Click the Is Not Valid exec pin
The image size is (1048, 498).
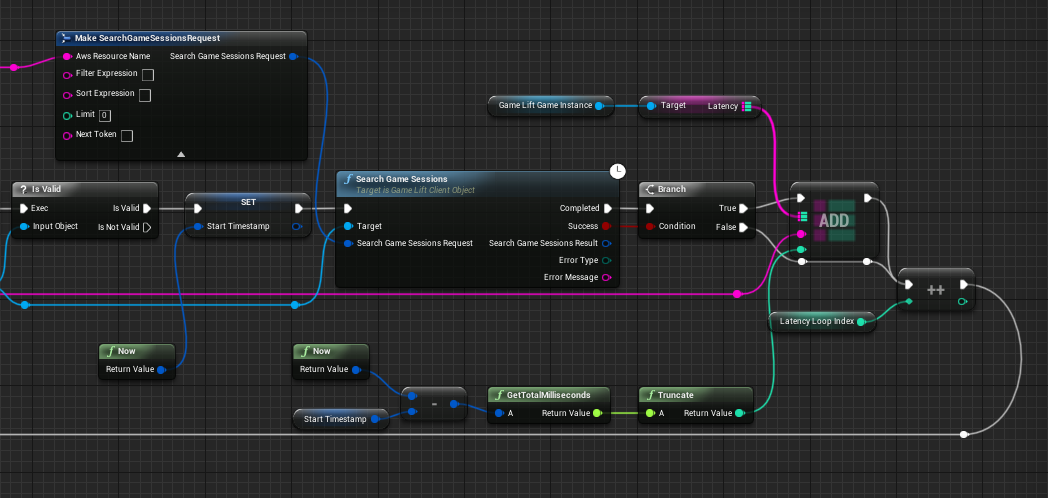pos(147,227)
